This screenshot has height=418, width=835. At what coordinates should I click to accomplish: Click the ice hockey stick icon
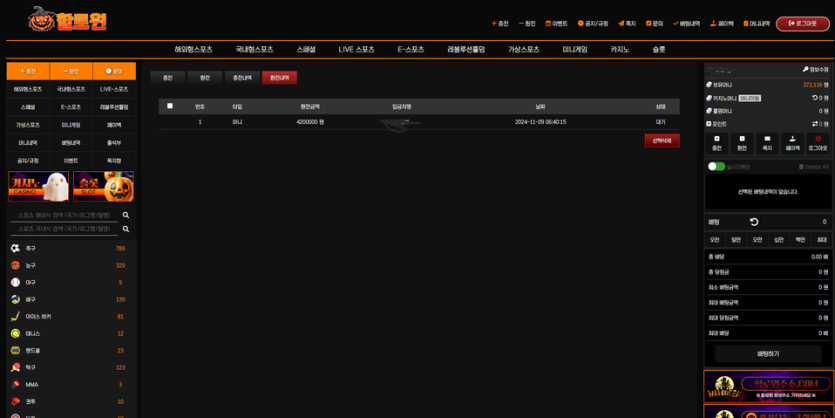[x=15, y=316]
